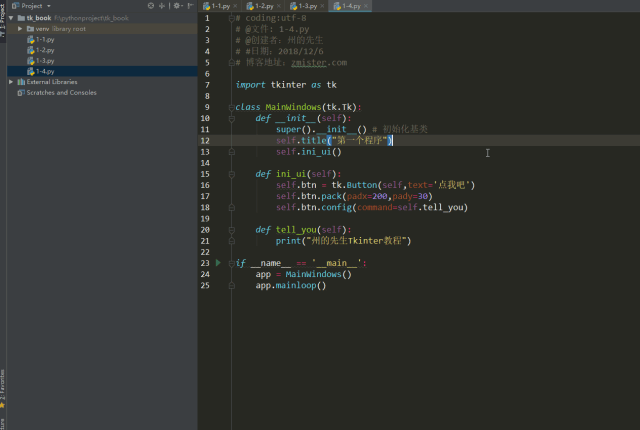
Task: Click line number 16 in the gutter
Action: pos(205,185)
